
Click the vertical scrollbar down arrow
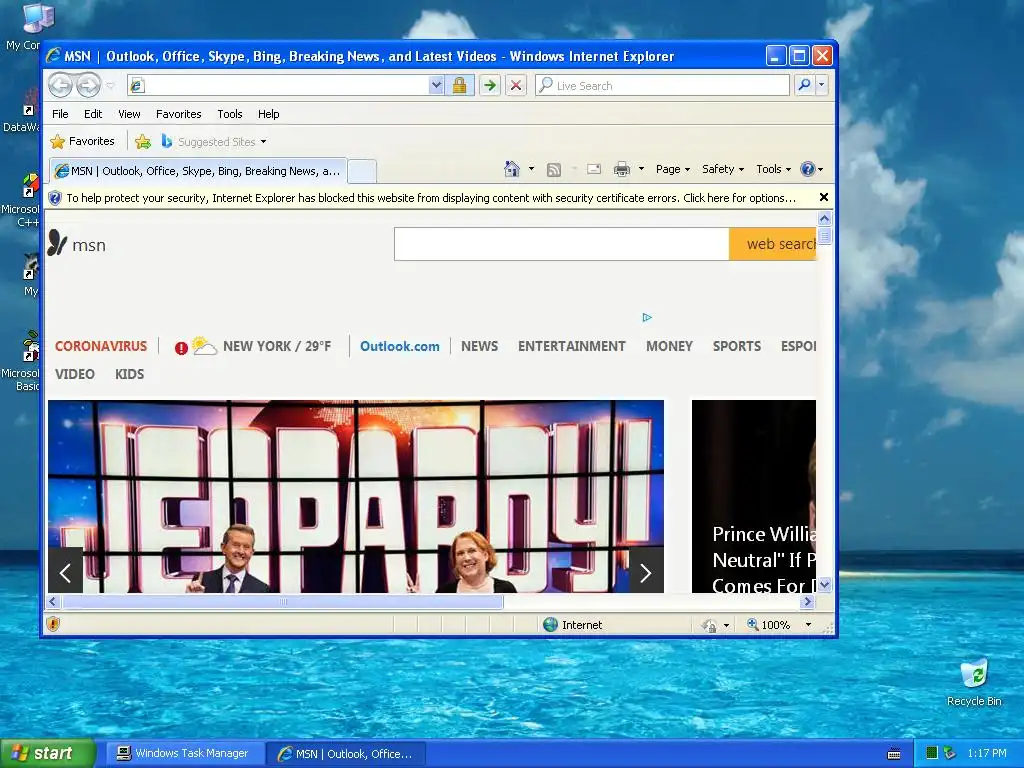coord(824,584)
